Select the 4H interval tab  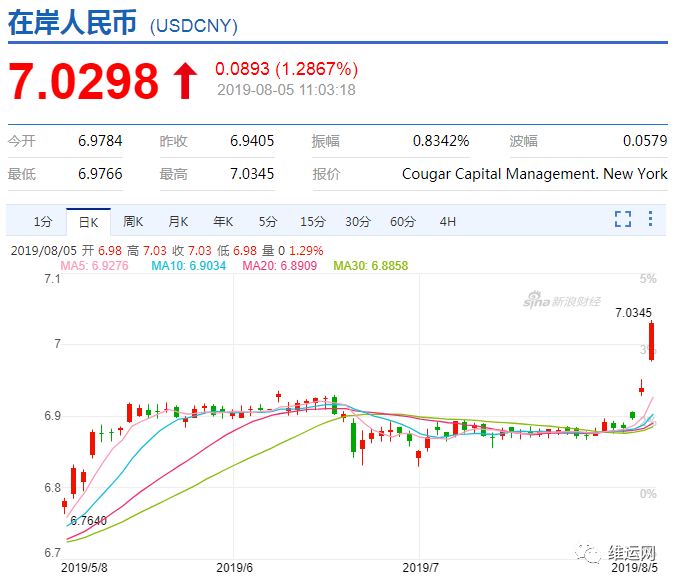pos(447,222)
